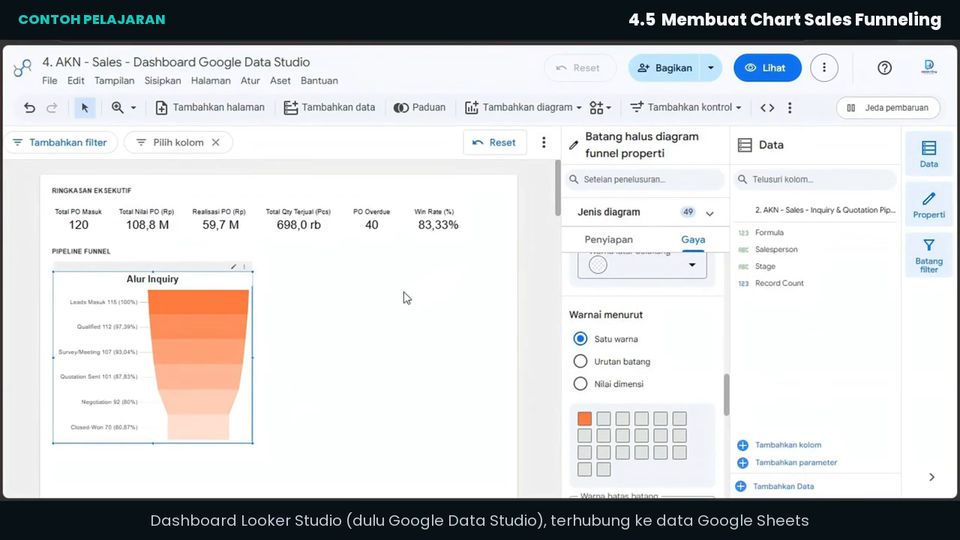Remove the Pilih kolom filter chip

(216, 143)
